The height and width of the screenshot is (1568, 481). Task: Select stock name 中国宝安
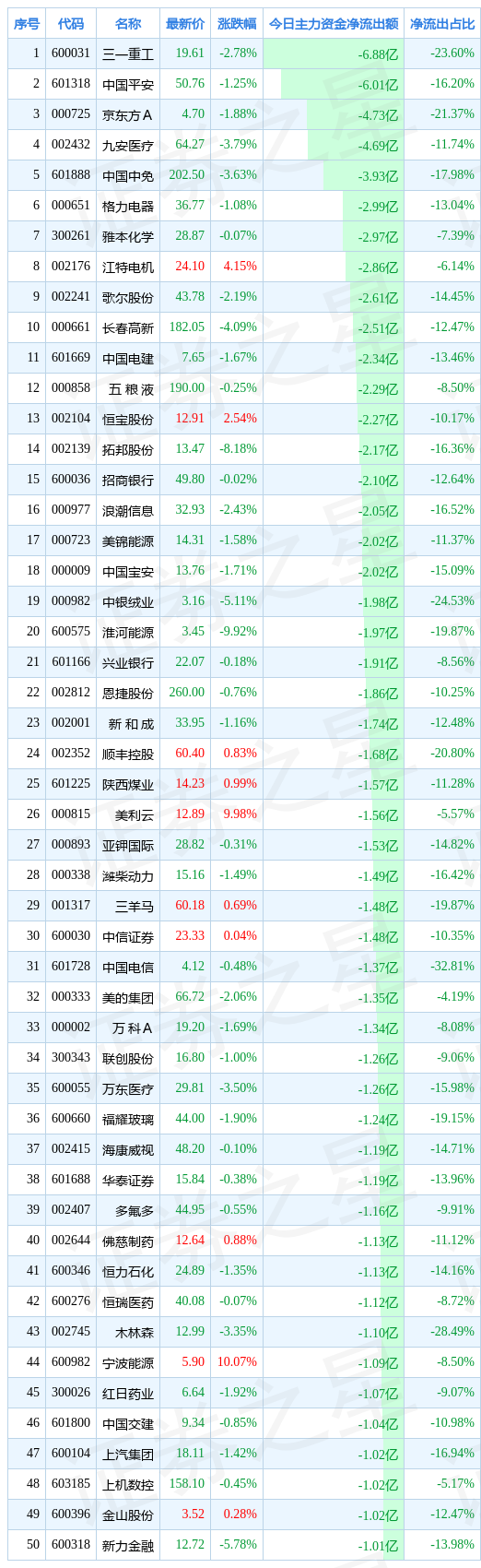click(128, 571)
